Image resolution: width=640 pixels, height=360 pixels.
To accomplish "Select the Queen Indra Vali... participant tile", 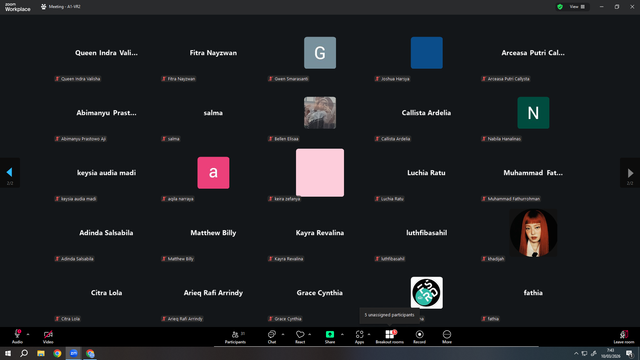I will click(x=106, y=53).
